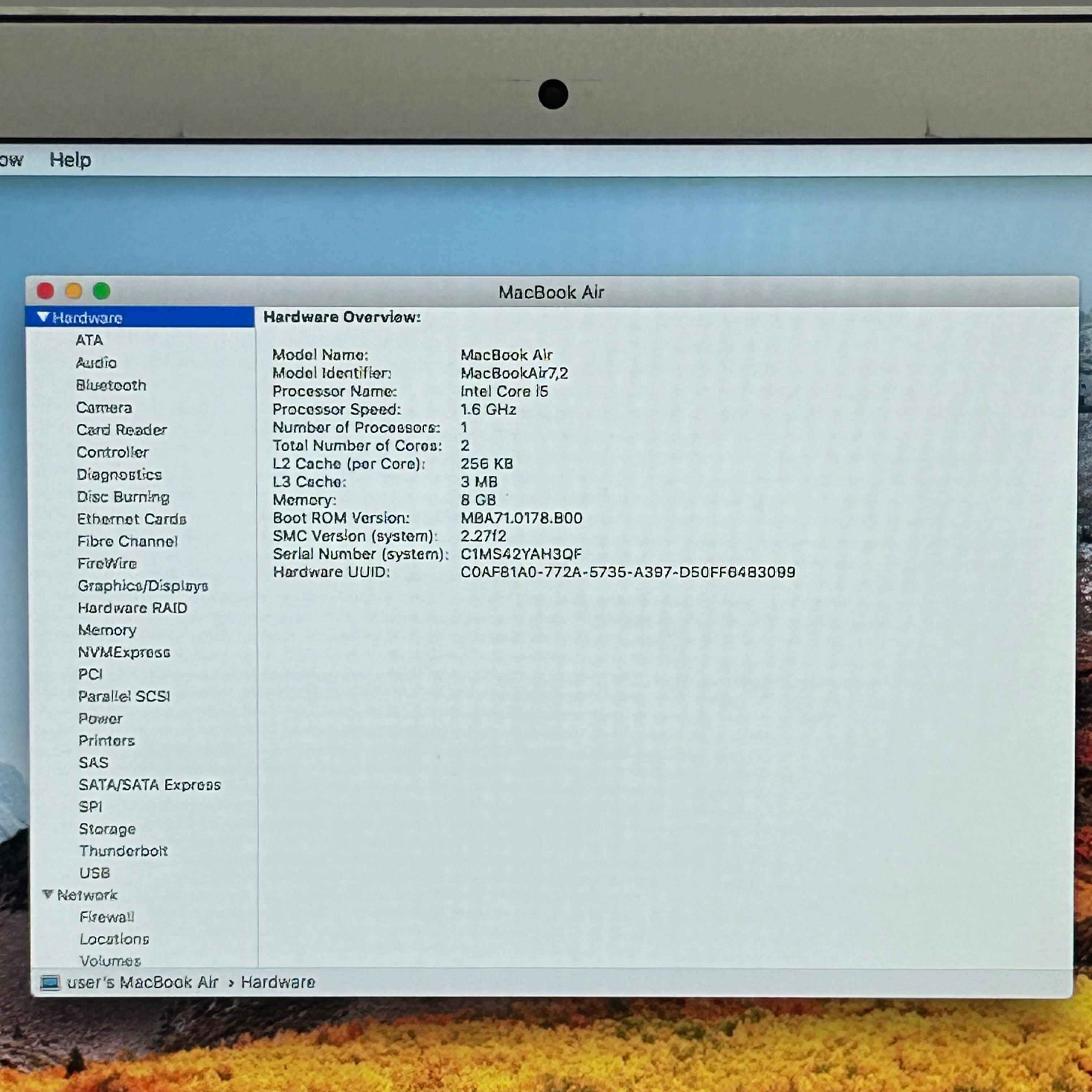This screenshot has height=1092, width=1092.
Task: Select USB in the sidebar
Action: [95, 873]
